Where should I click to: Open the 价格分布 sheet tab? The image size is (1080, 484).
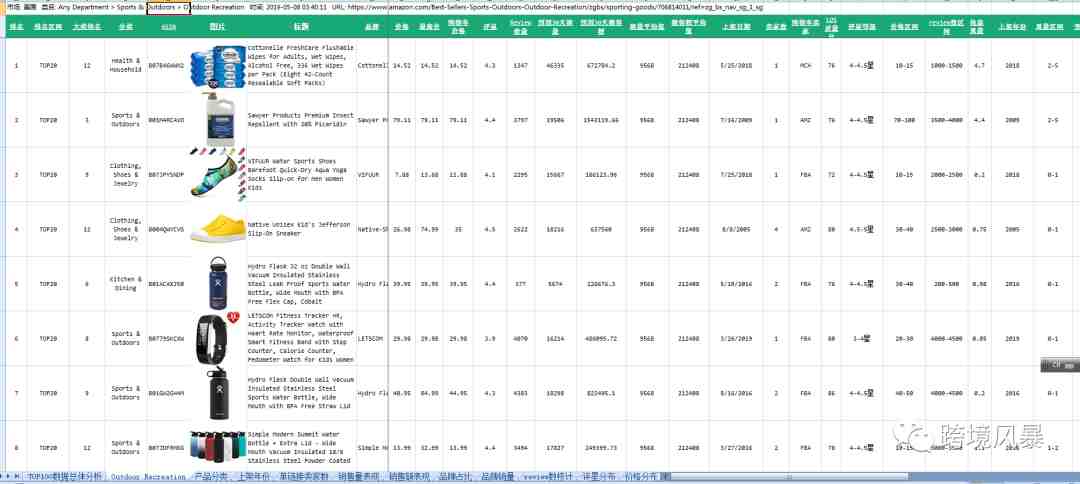pos(643,476)
